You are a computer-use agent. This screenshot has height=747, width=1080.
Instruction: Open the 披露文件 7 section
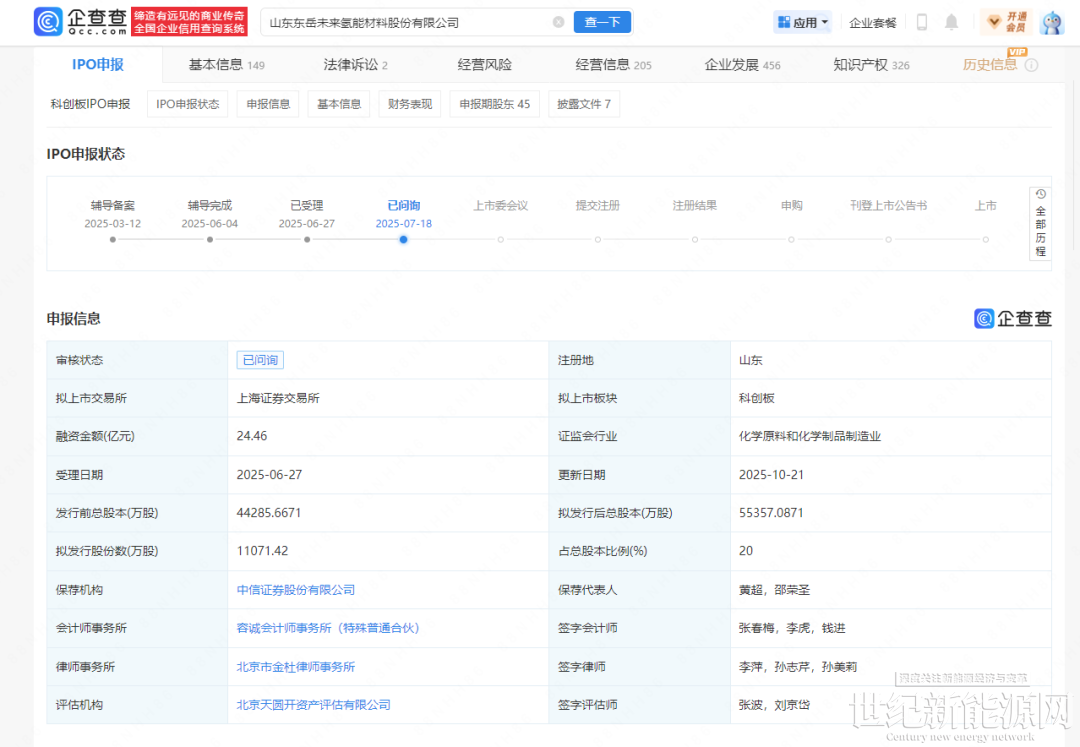click(x=583, y=104)
